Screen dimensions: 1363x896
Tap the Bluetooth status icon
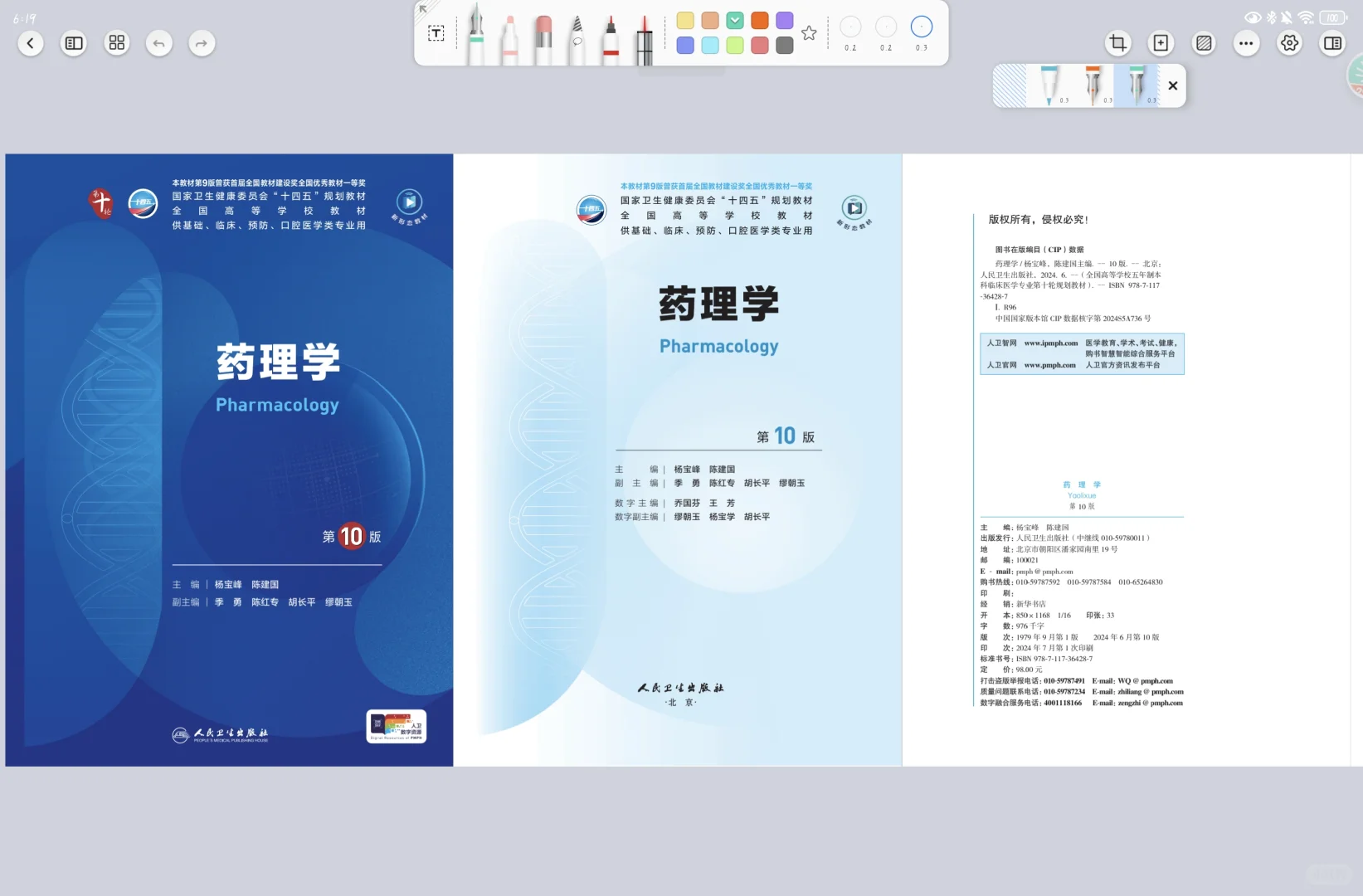pyautogui.click(x=1272, y=17)
